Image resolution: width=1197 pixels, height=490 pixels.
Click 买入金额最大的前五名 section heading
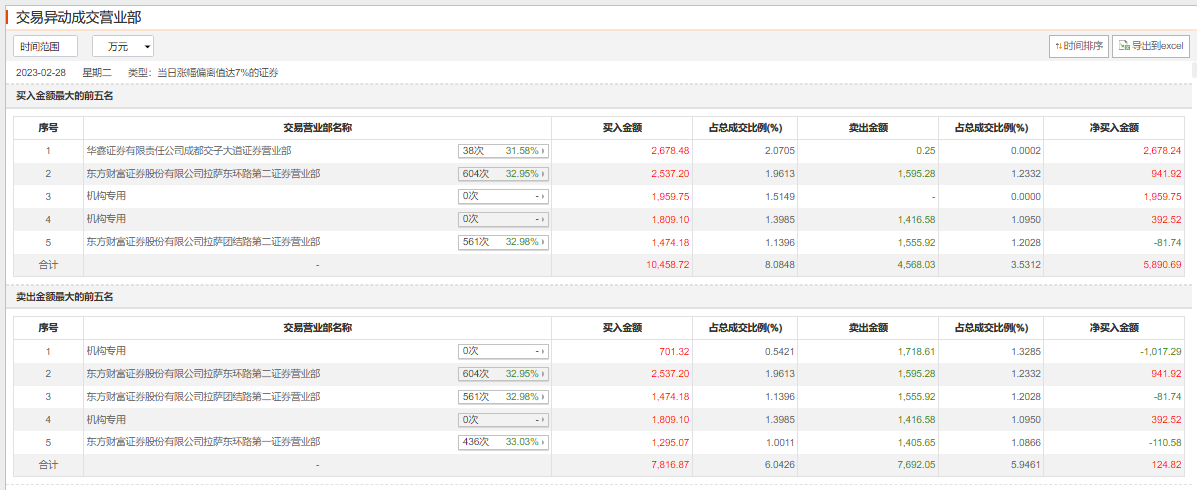click(x=65, y=96)
